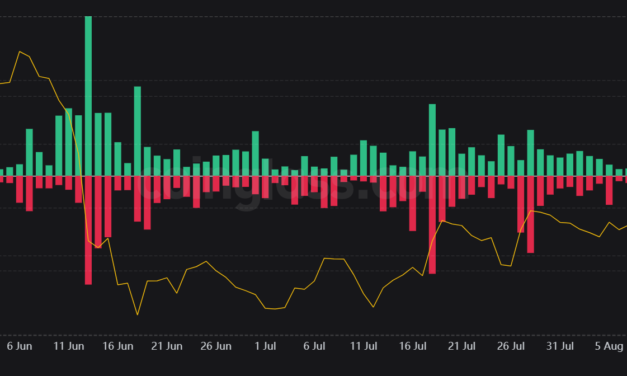627x376 pixels.
Task: Click the yellow line peak near 6 Jun
Action: (x=20, y=52)
